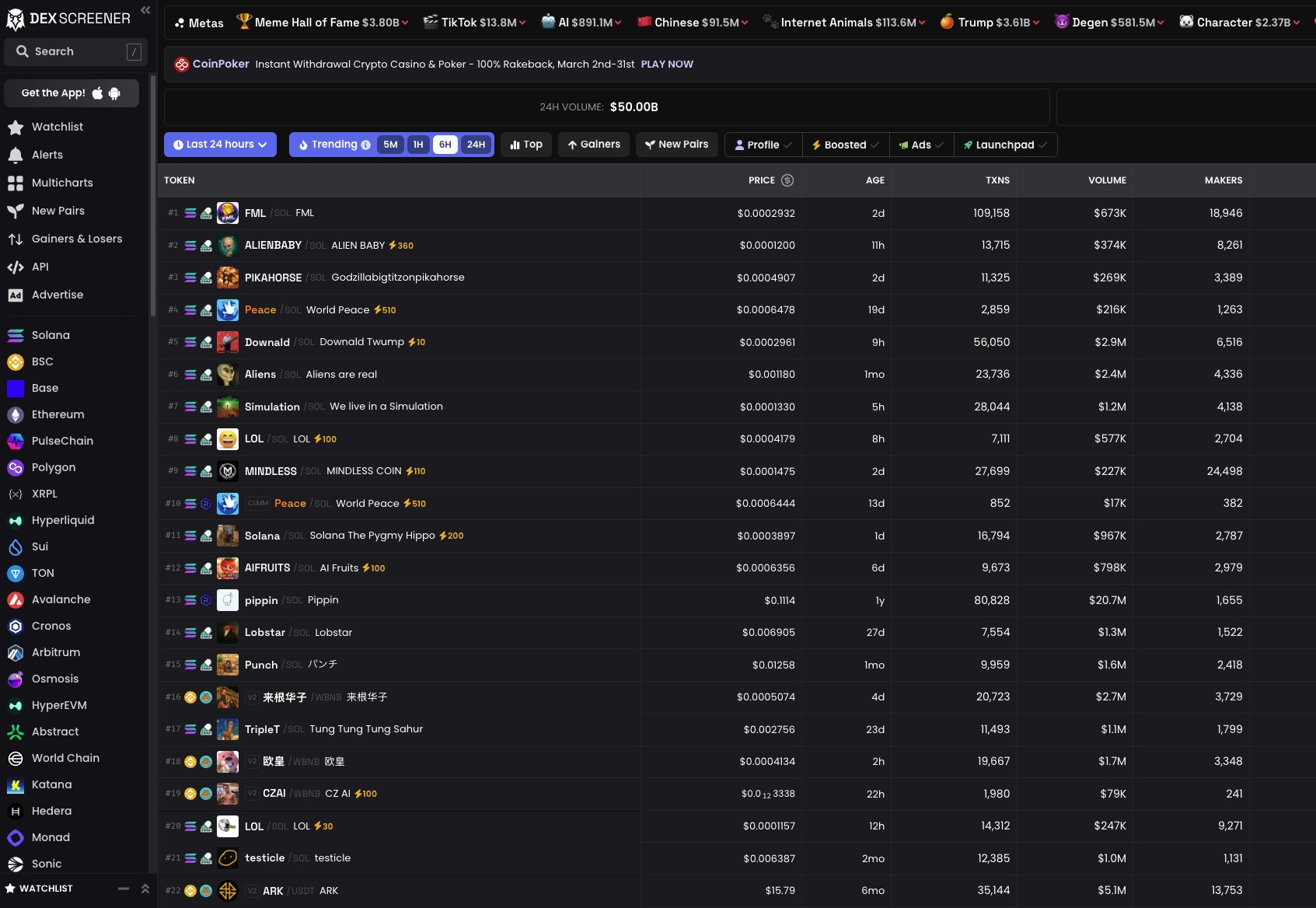Select the Arbitrum chain icon

click(16, 652)
